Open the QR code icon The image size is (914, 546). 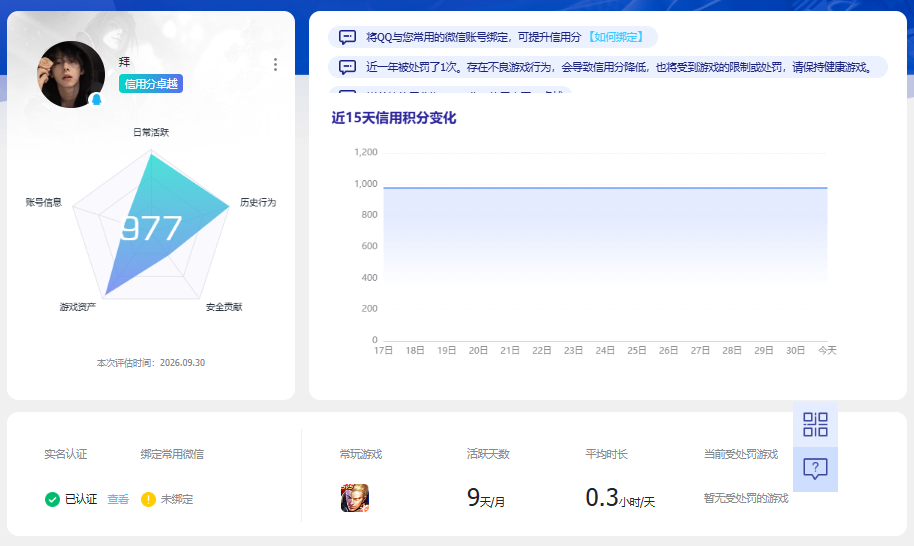point(815,424)
